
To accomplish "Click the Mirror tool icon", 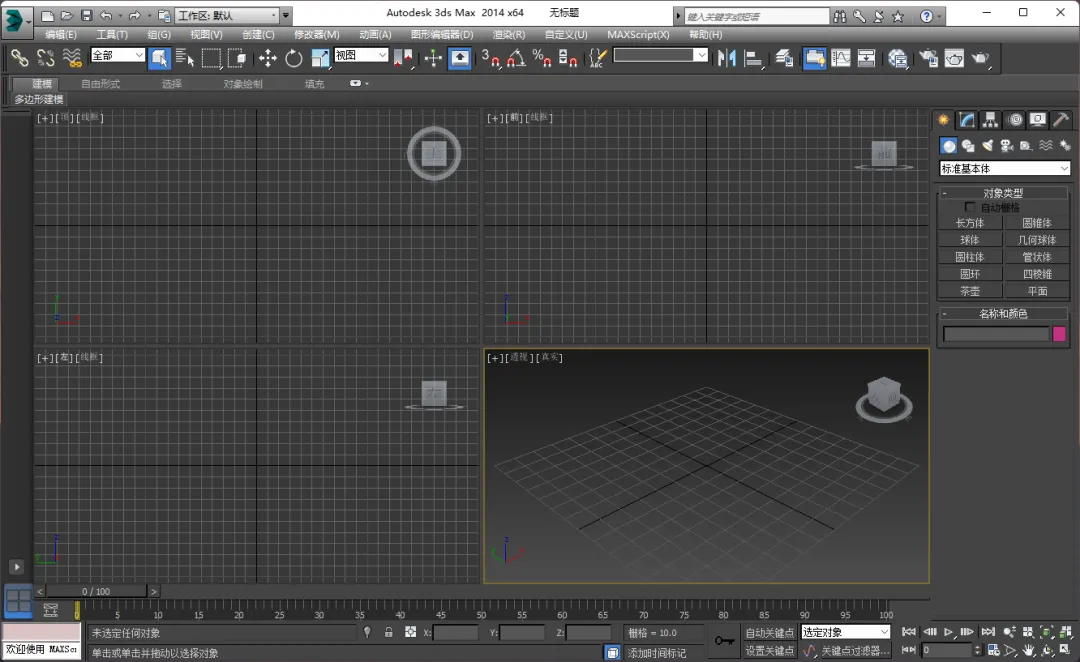I will point(727,58).
